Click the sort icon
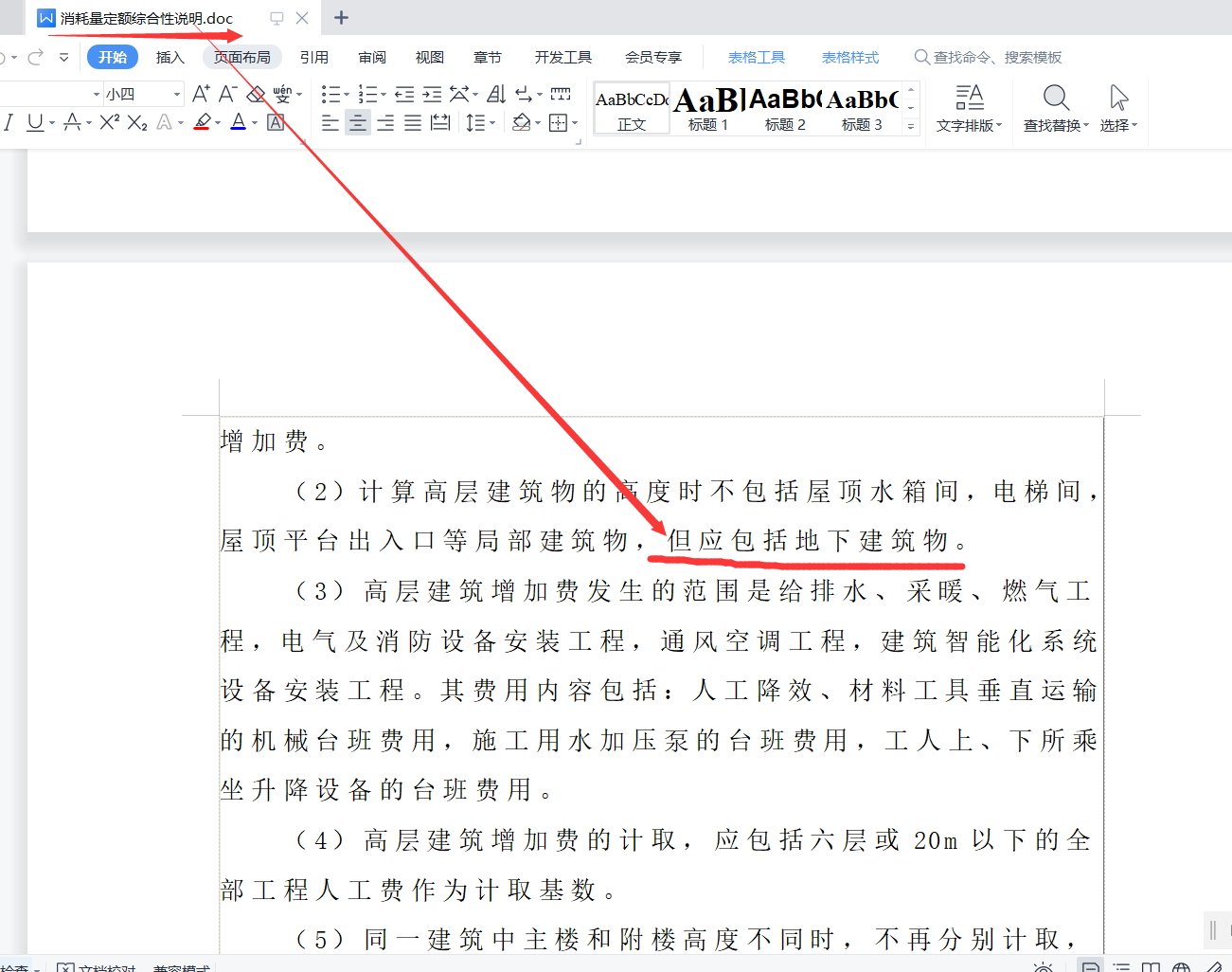The image size is (1232, 972). 496,94
